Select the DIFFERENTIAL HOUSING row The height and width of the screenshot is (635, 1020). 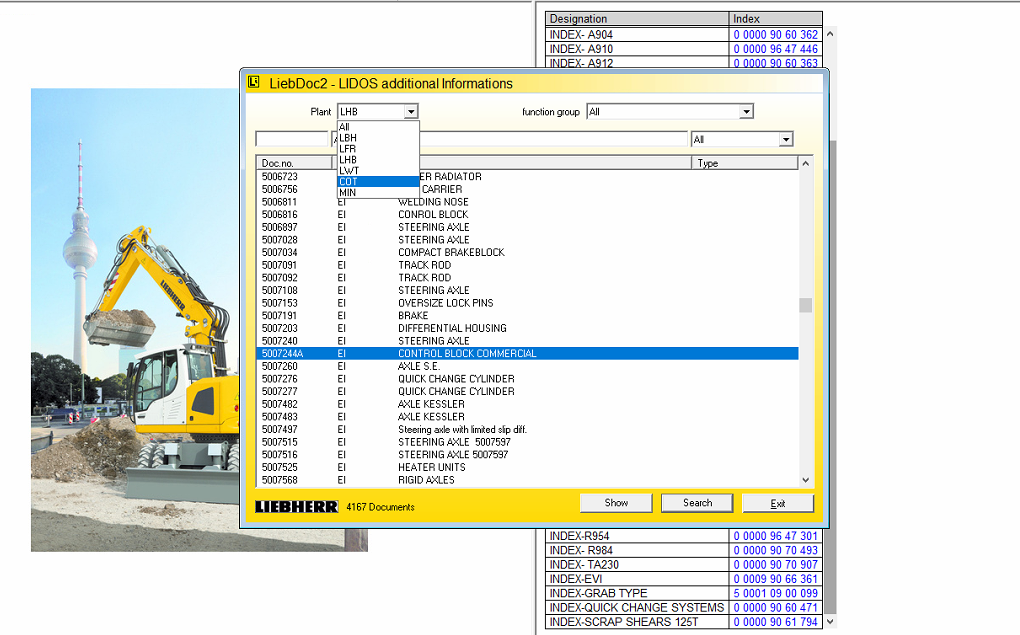point(452,328)
